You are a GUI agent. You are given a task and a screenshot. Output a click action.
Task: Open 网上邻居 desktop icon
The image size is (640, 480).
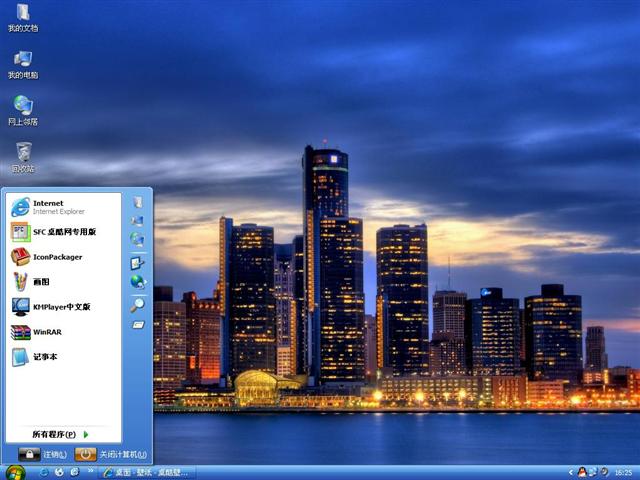point(22,110)
